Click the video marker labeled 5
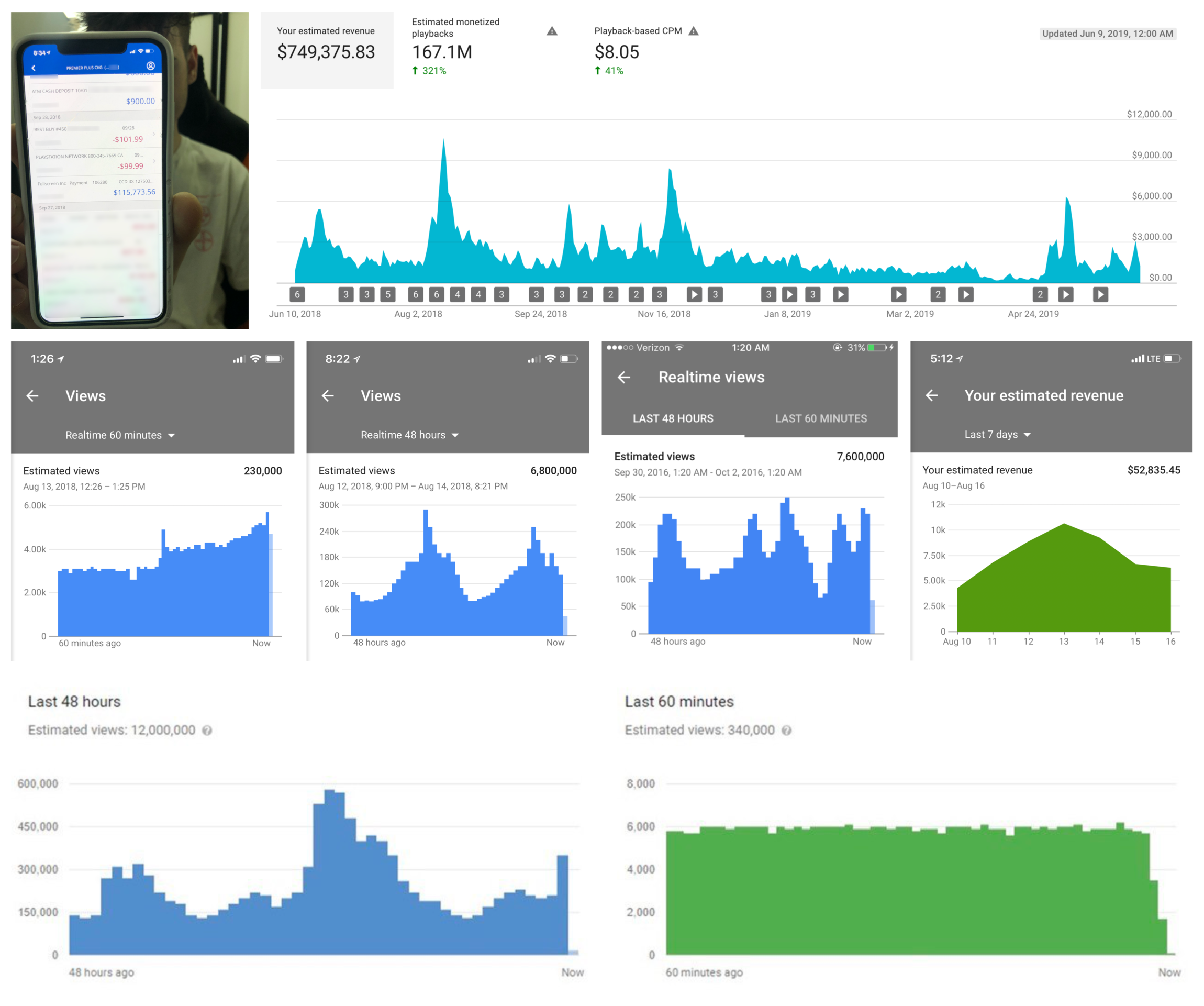 [387, 294]
